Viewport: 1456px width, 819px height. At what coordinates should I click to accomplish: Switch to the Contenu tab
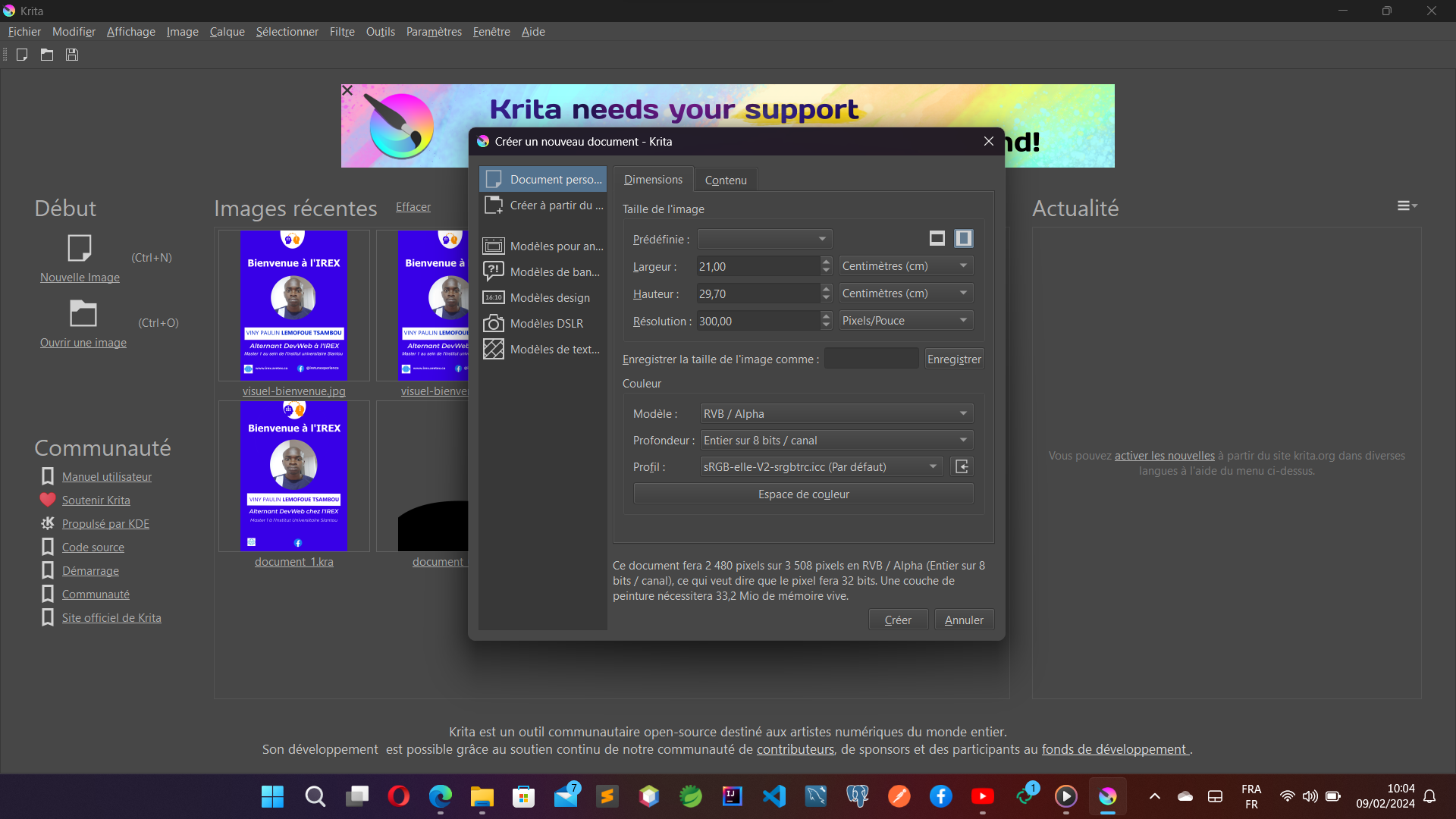(x=726, y=180)
